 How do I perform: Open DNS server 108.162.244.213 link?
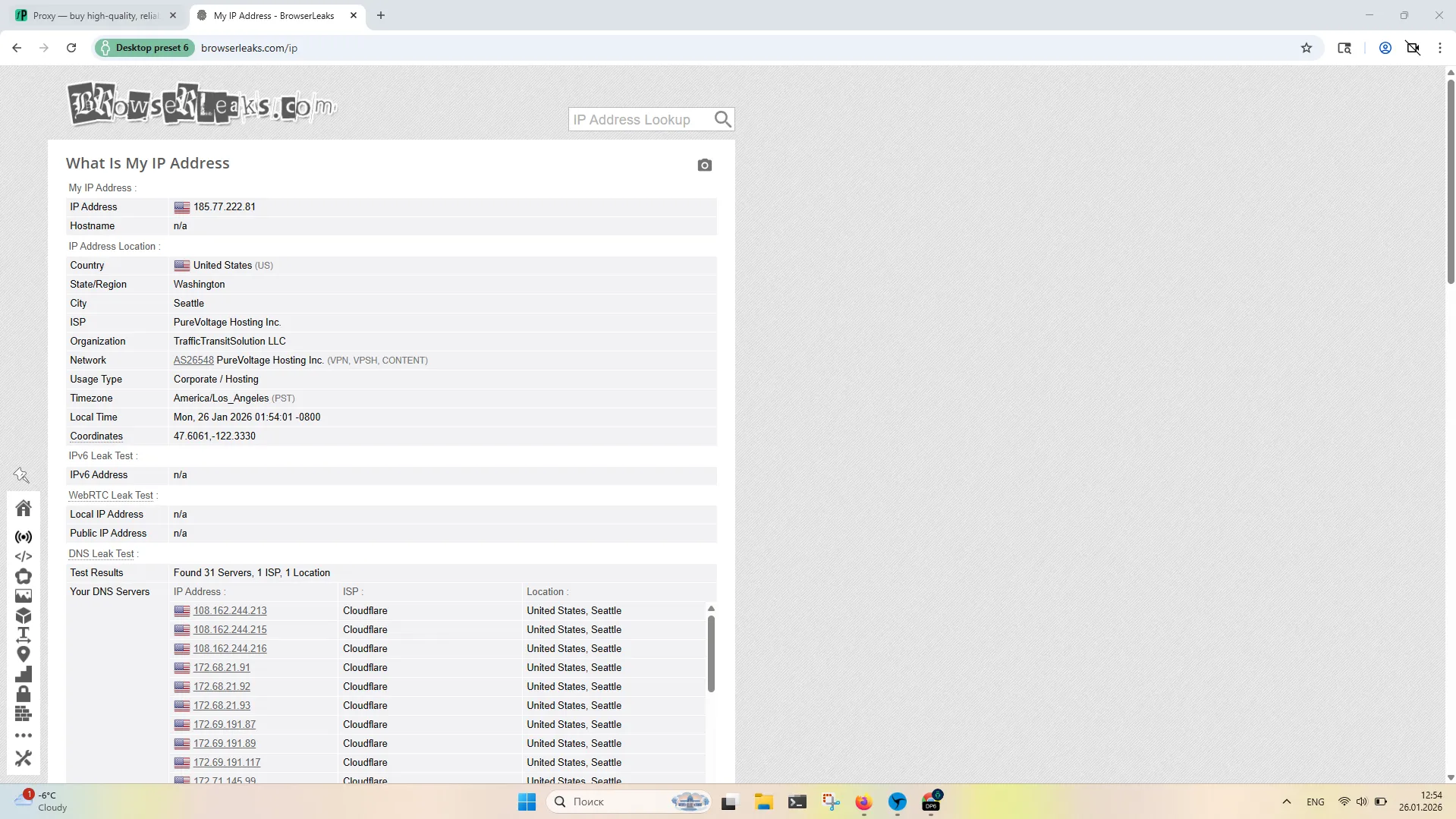point(230,611)
